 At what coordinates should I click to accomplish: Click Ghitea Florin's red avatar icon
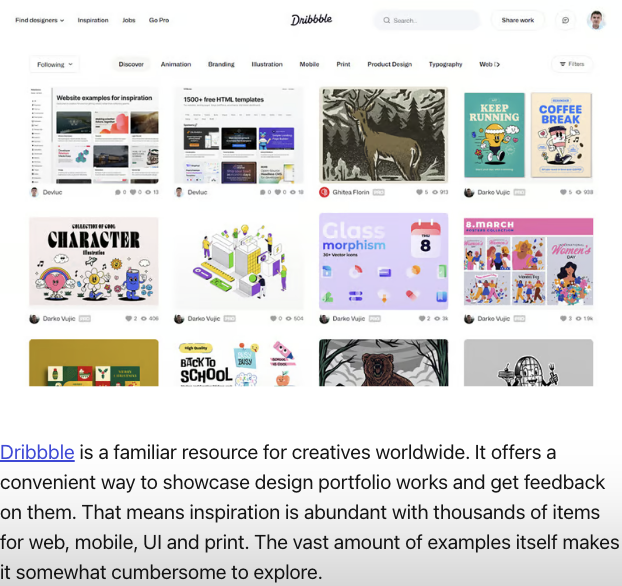324,192
